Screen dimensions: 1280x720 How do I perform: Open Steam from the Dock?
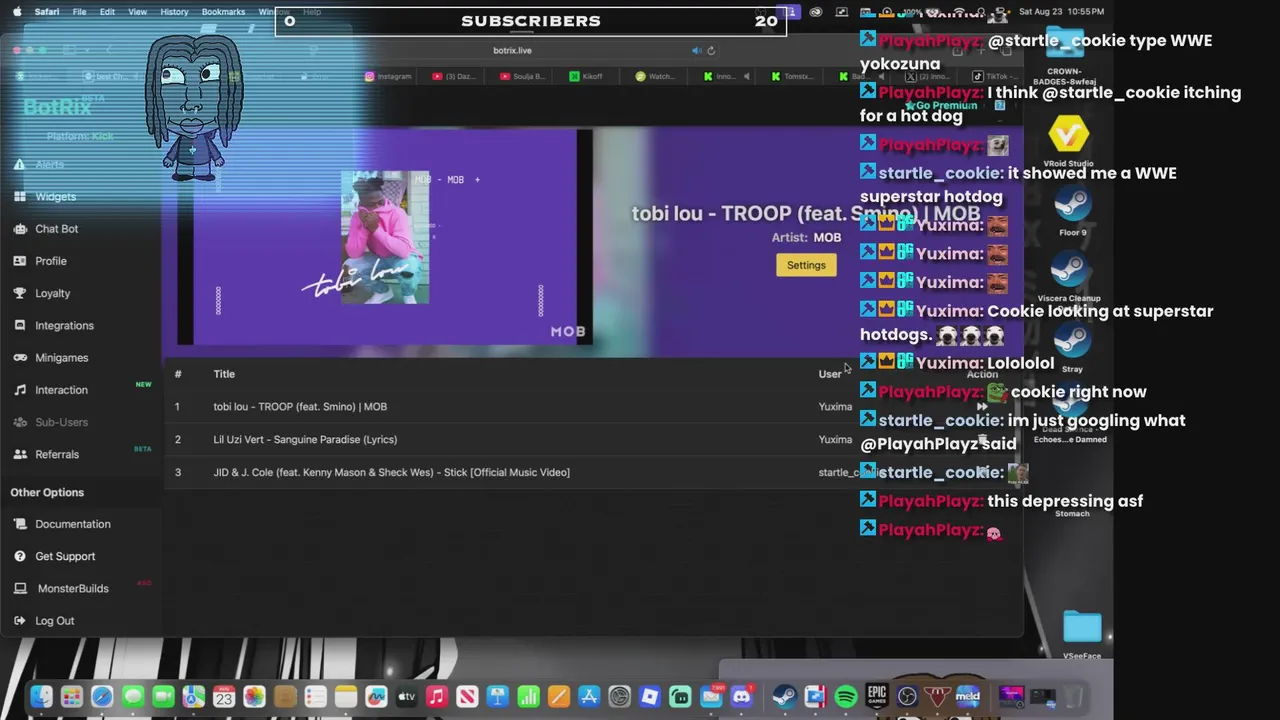784,696
